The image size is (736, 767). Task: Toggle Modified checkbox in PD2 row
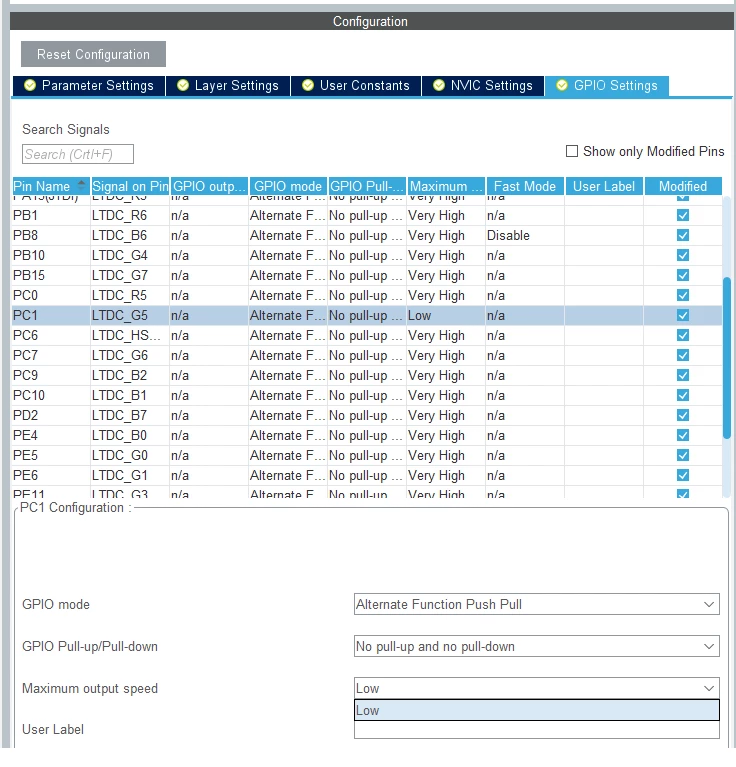683,415
